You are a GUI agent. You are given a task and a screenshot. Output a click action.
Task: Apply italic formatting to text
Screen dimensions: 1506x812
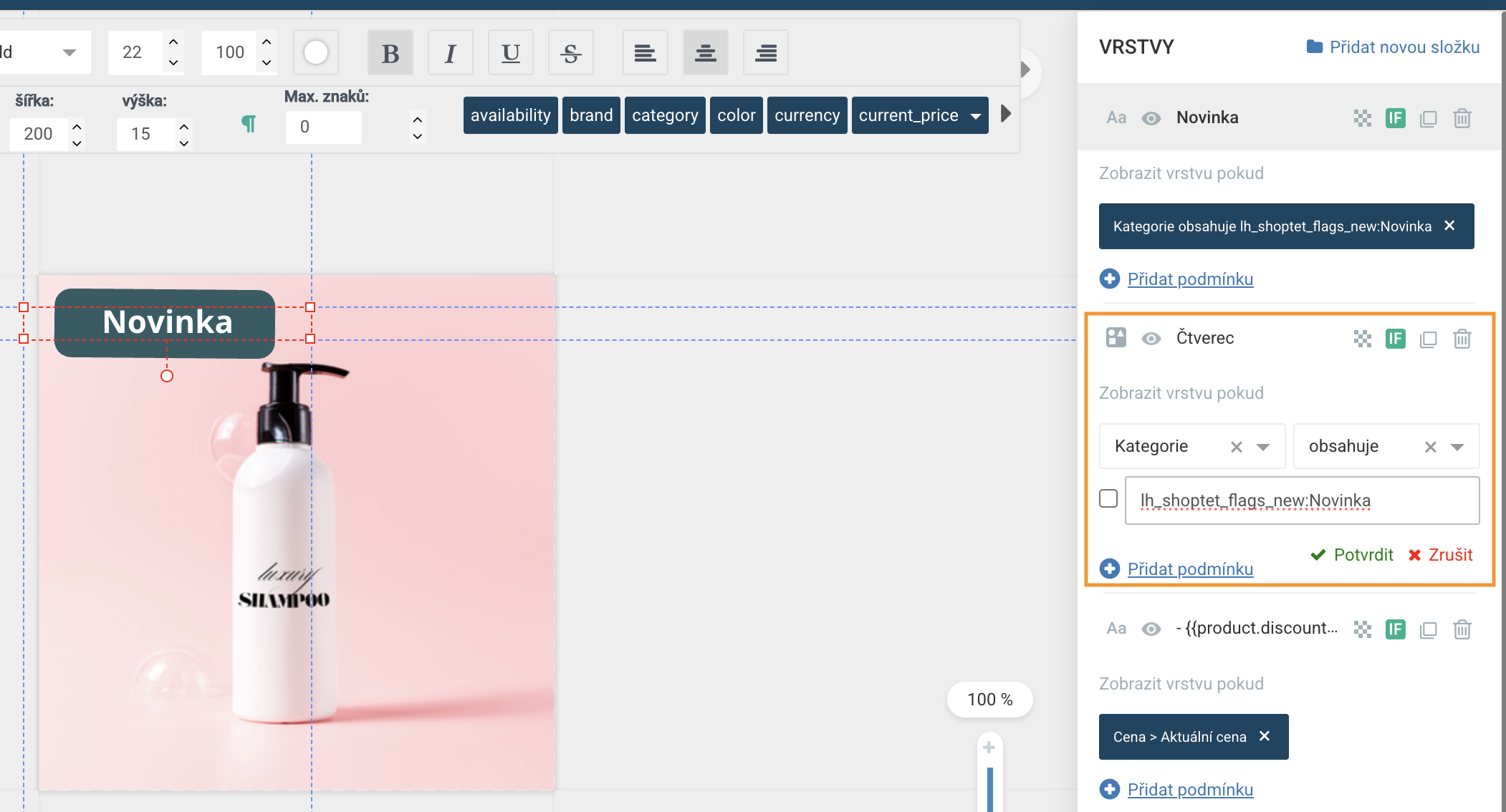(x=450, y=53)
